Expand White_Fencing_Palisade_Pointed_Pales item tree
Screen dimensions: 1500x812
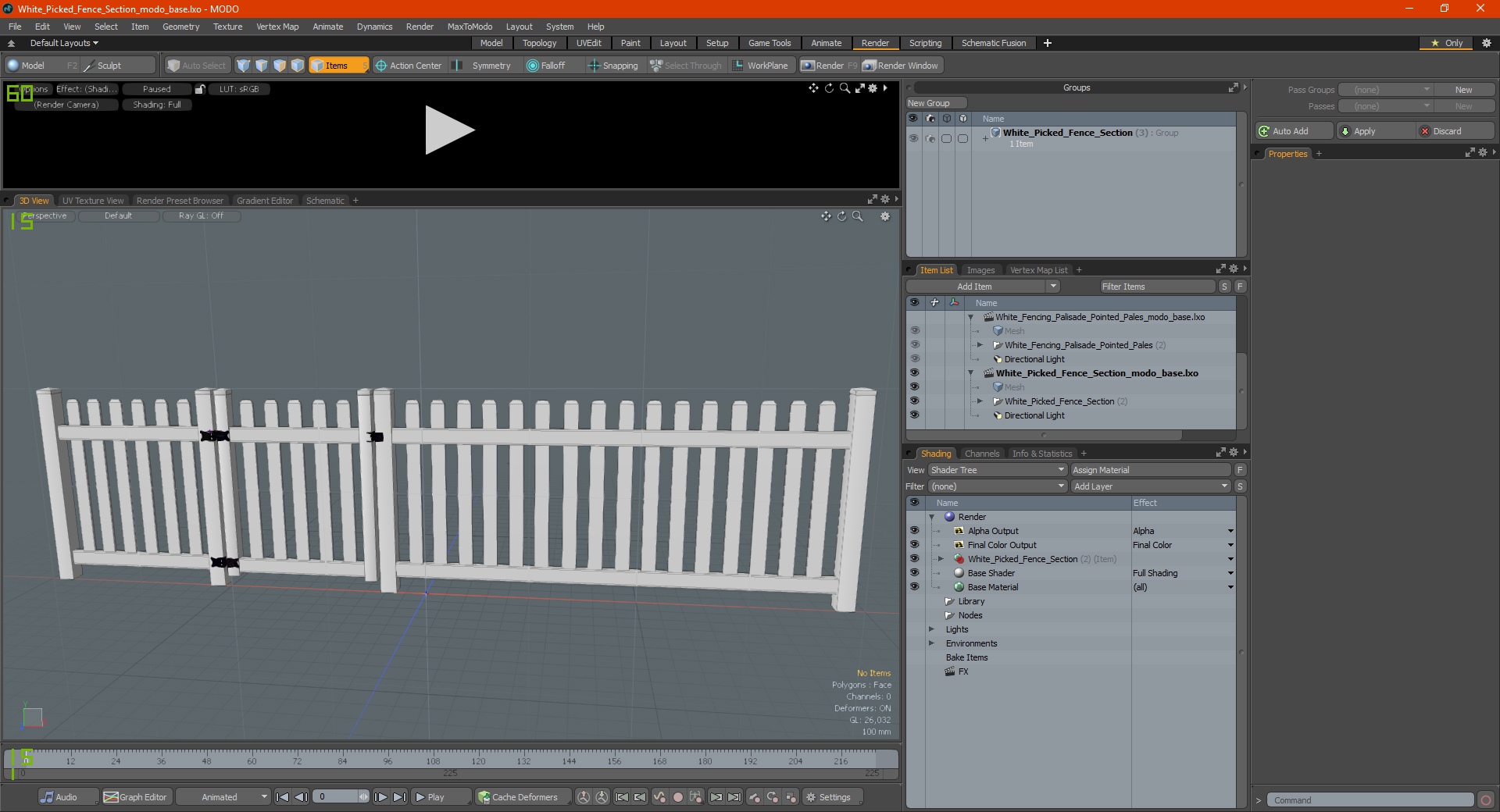980,345
